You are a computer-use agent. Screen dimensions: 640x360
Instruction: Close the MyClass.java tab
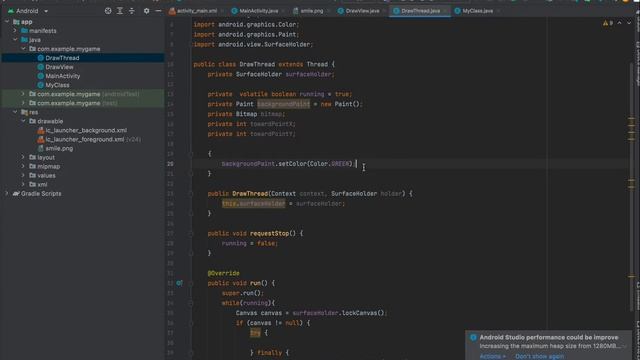pyautogui.click(x=498, y=11)
